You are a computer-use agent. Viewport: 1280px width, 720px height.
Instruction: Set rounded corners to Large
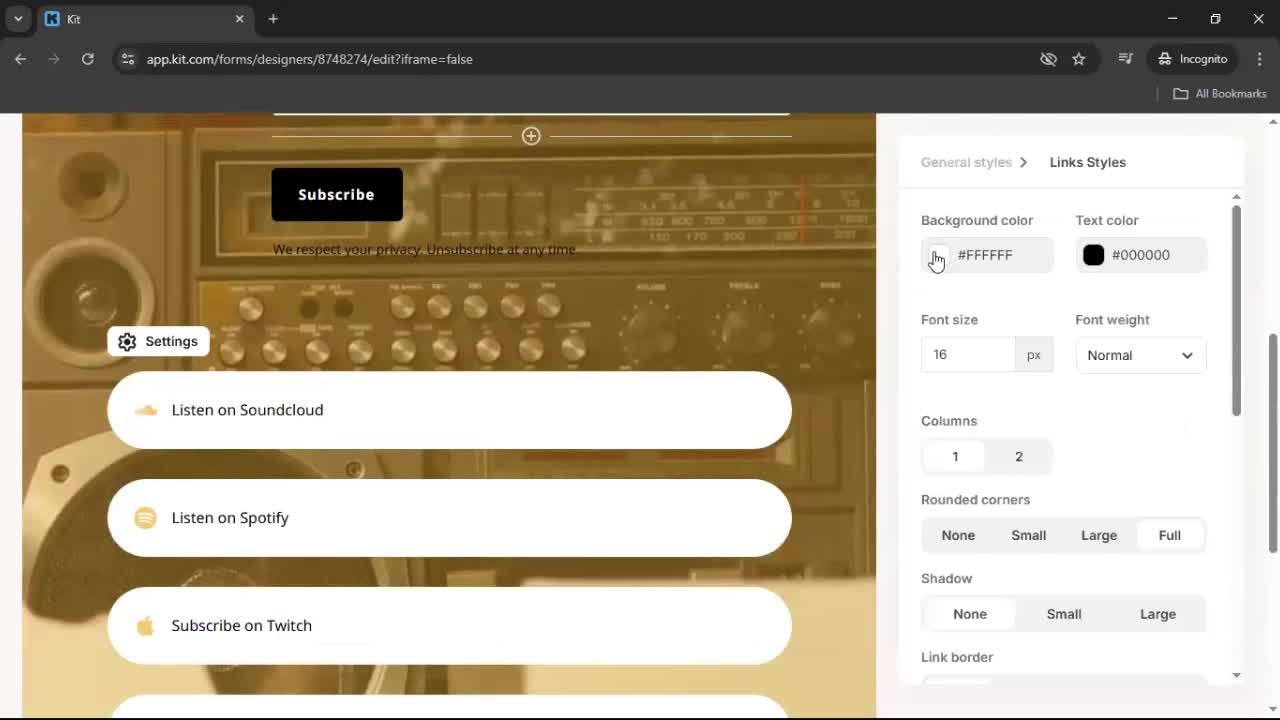(x=1098, y=535)
